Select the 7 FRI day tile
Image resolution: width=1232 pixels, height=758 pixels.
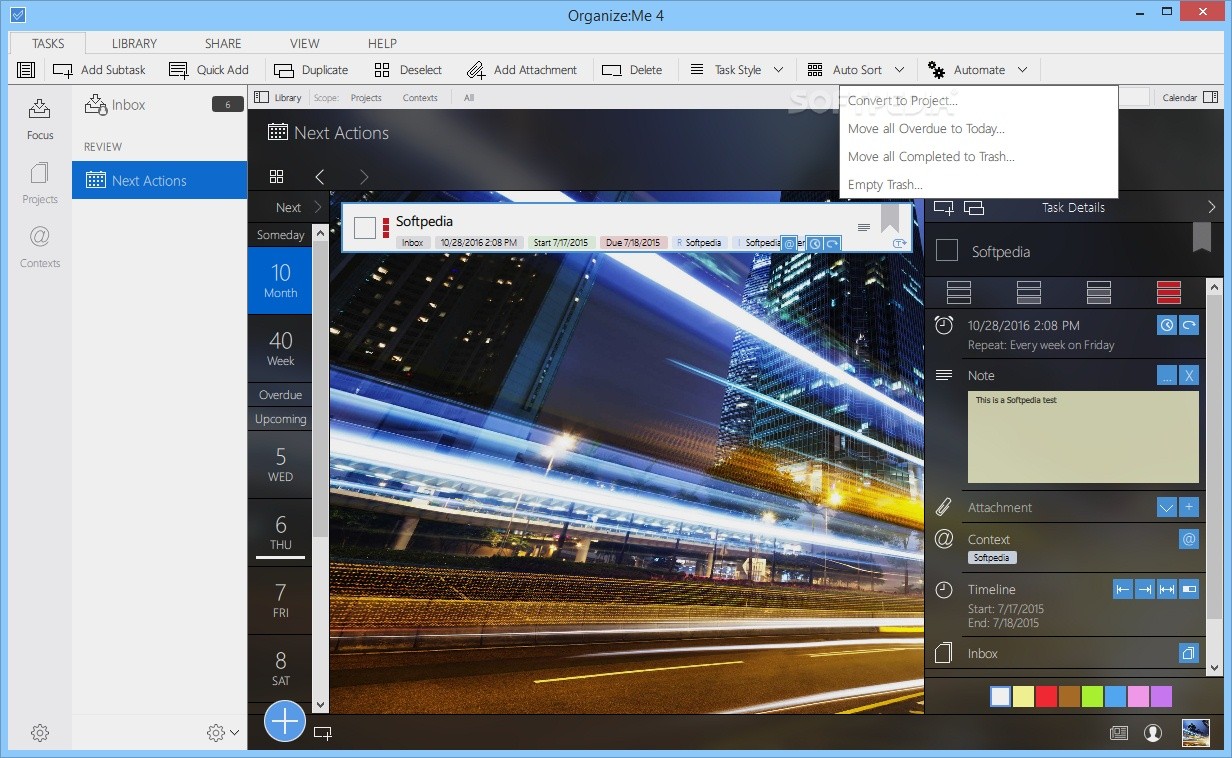[x=280, y=600]
